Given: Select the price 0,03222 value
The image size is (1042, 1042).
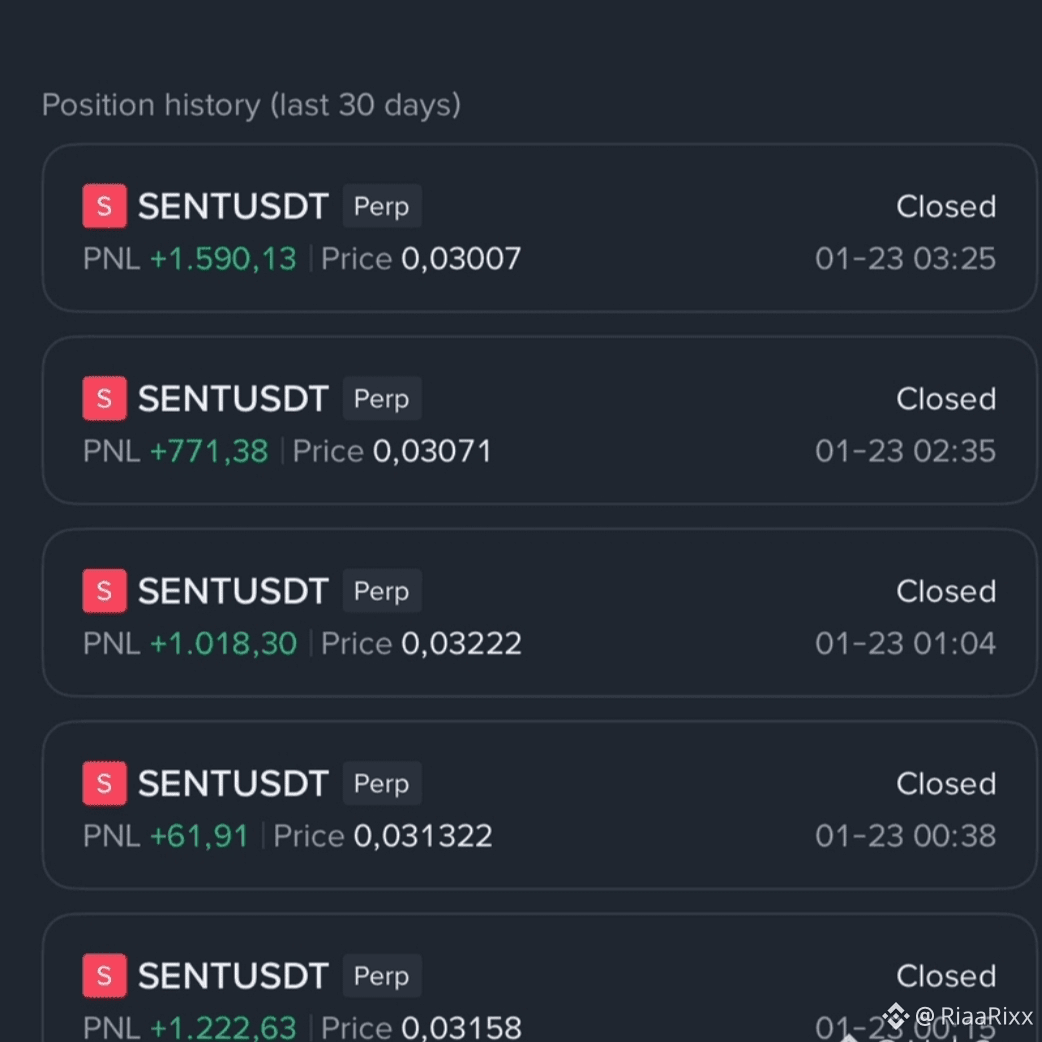Looking at the screenshot, I should (x=461, y=643).
